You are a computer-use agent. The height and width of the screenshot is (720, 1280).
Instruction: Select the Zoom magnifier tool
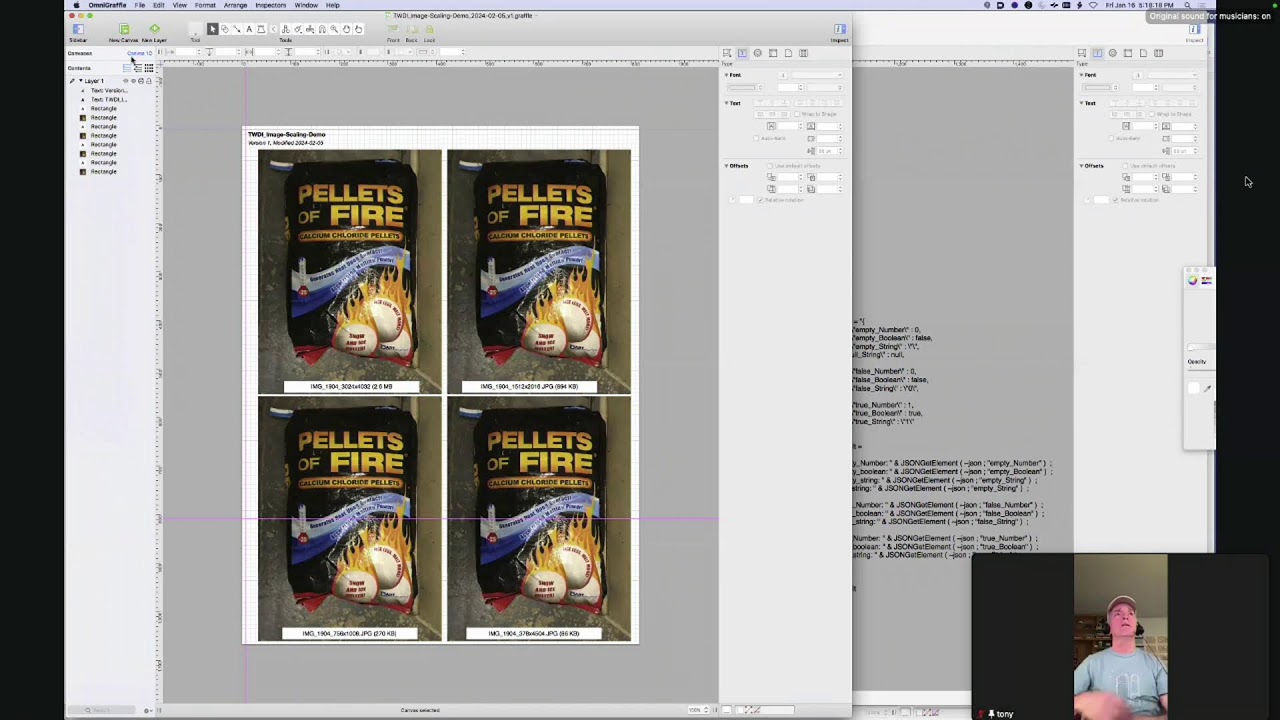pos(334,29)
